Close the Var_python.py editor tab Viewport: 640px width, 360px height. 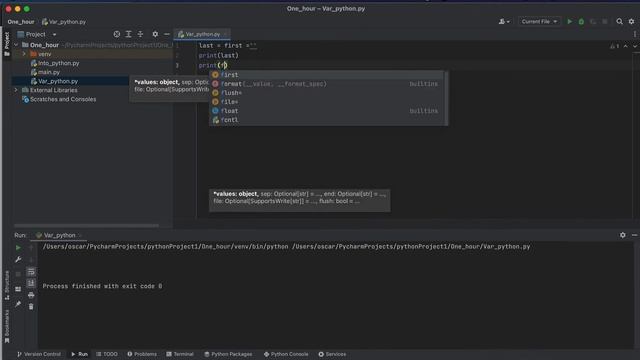tap(225, 34)
